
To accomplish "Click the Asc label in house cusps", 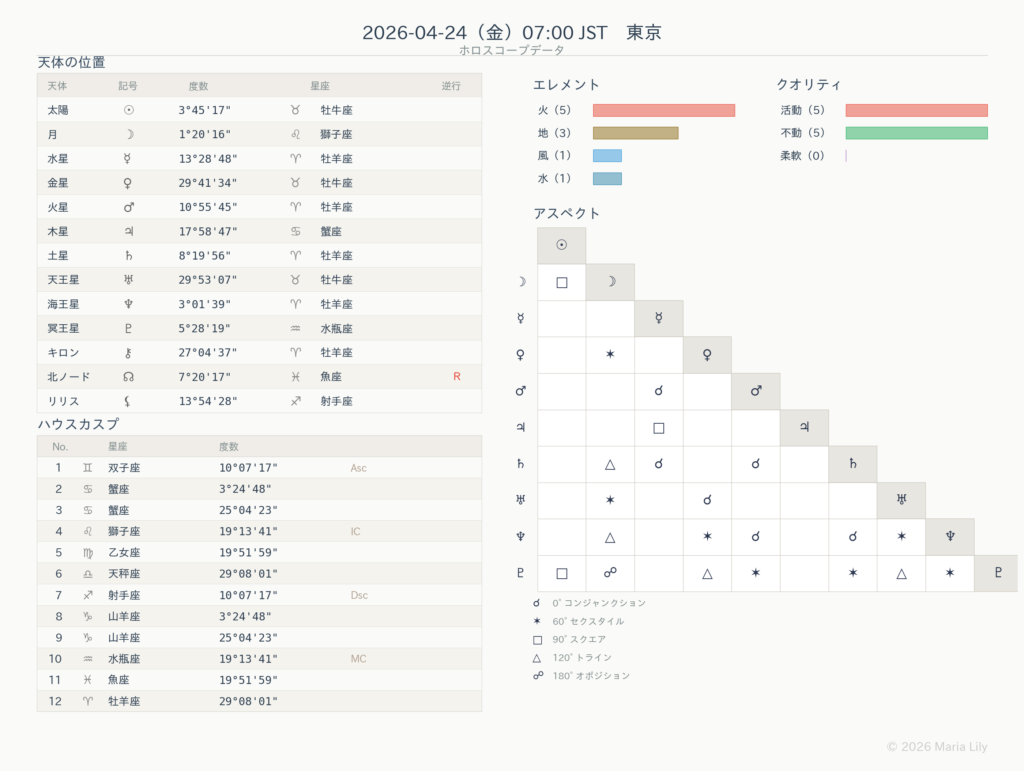I will pos(359,468).
